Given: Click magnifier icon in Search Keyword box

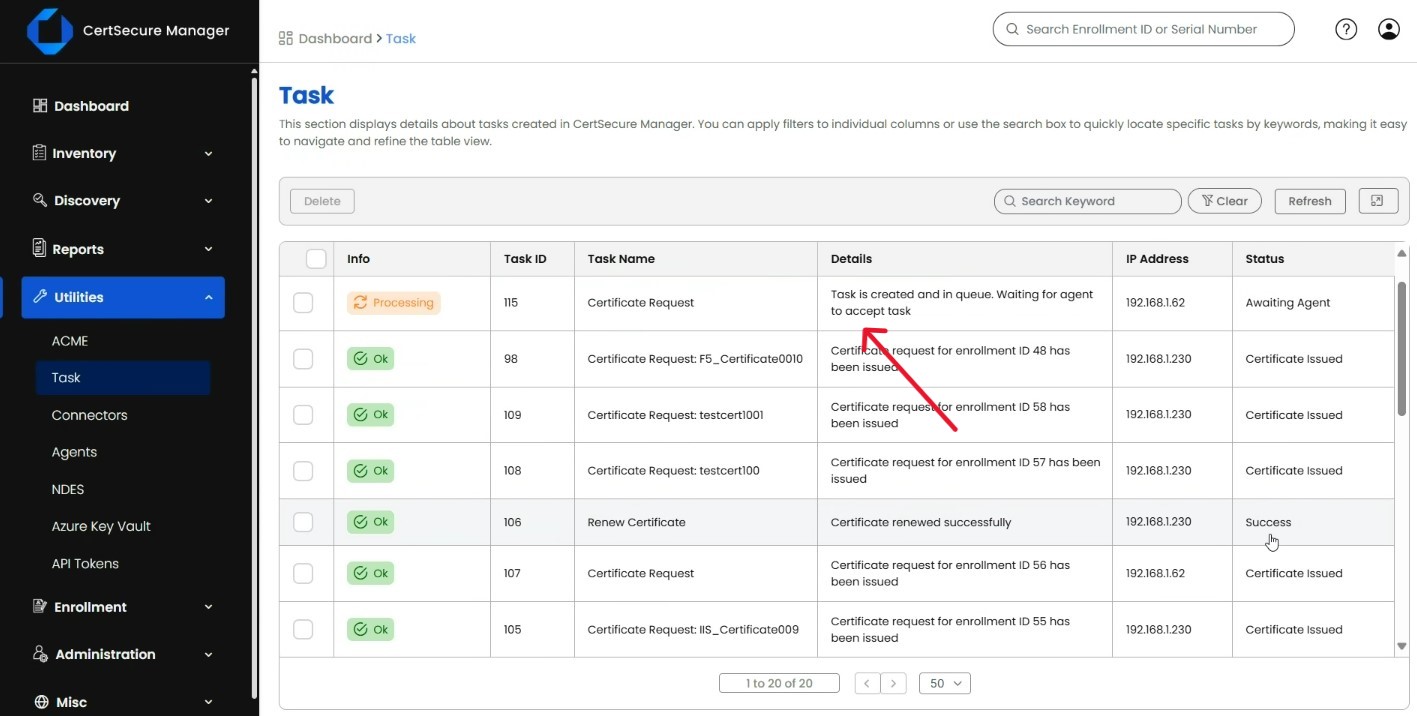Looking at the screenshot, I should pos(1010,201).
